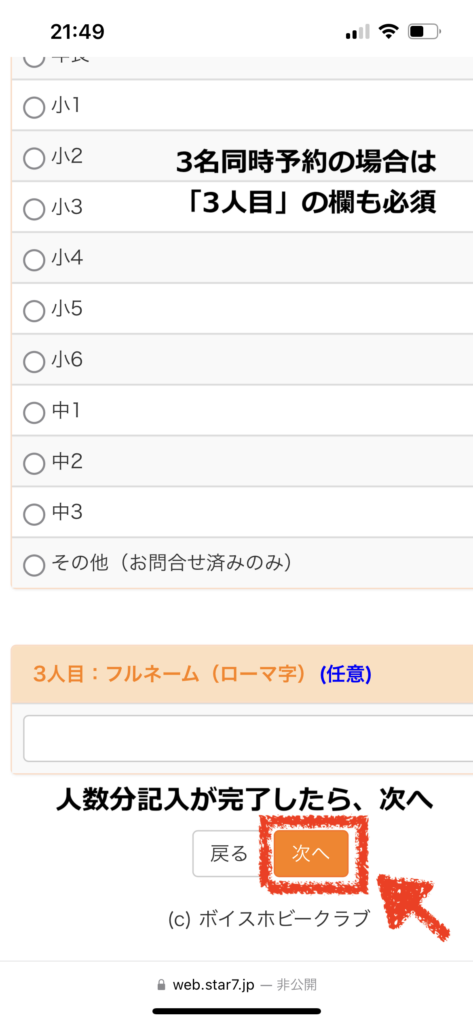Select その他（お問合せ済みのみ） option
Image resolution: width=473 pixels, height=1024 pixels.
point(33,564)
